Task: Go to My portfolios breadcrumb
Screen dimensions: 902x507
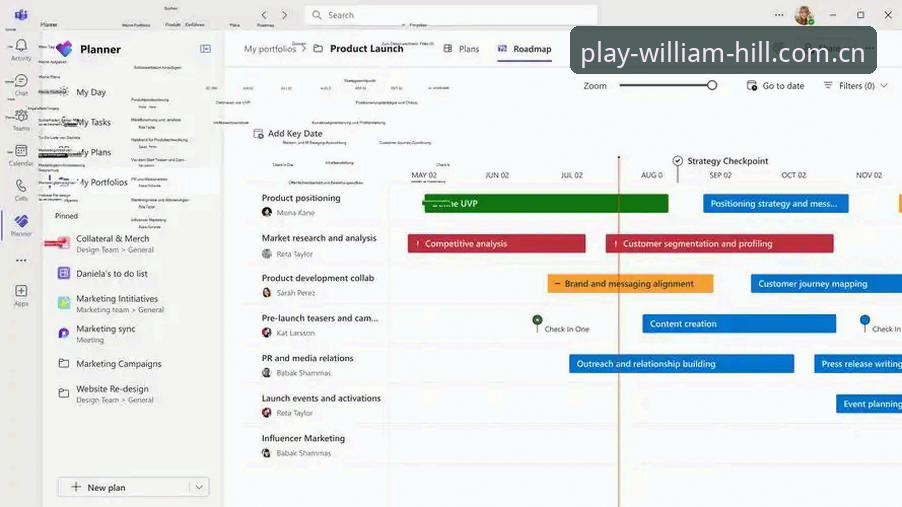Action: 270,49
